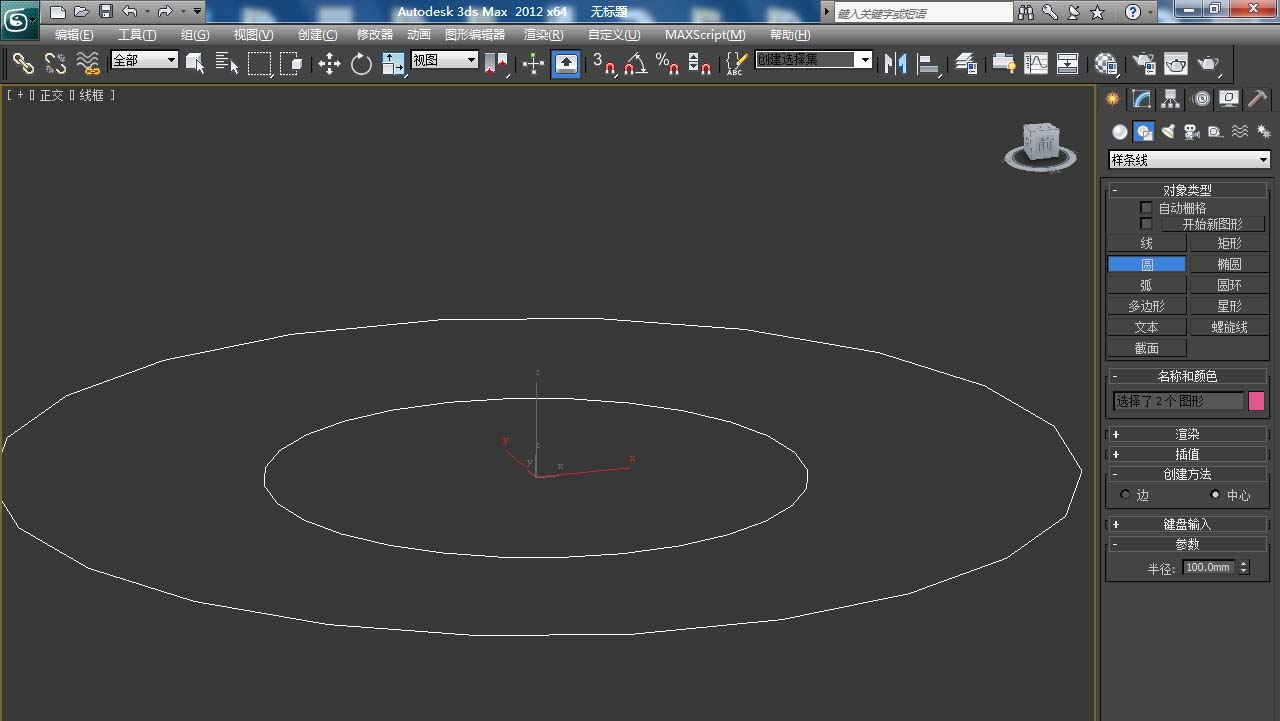Open the Material Editor icon
The width and height of the screenshot is (1280, 721).
pyautogui.click(x=1106, y=64)
